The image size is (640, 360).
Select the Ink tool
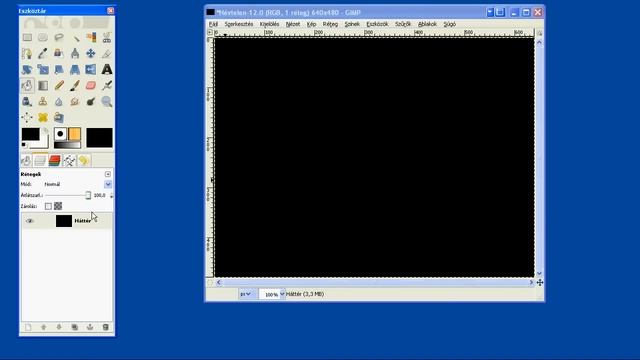(27, 101)
